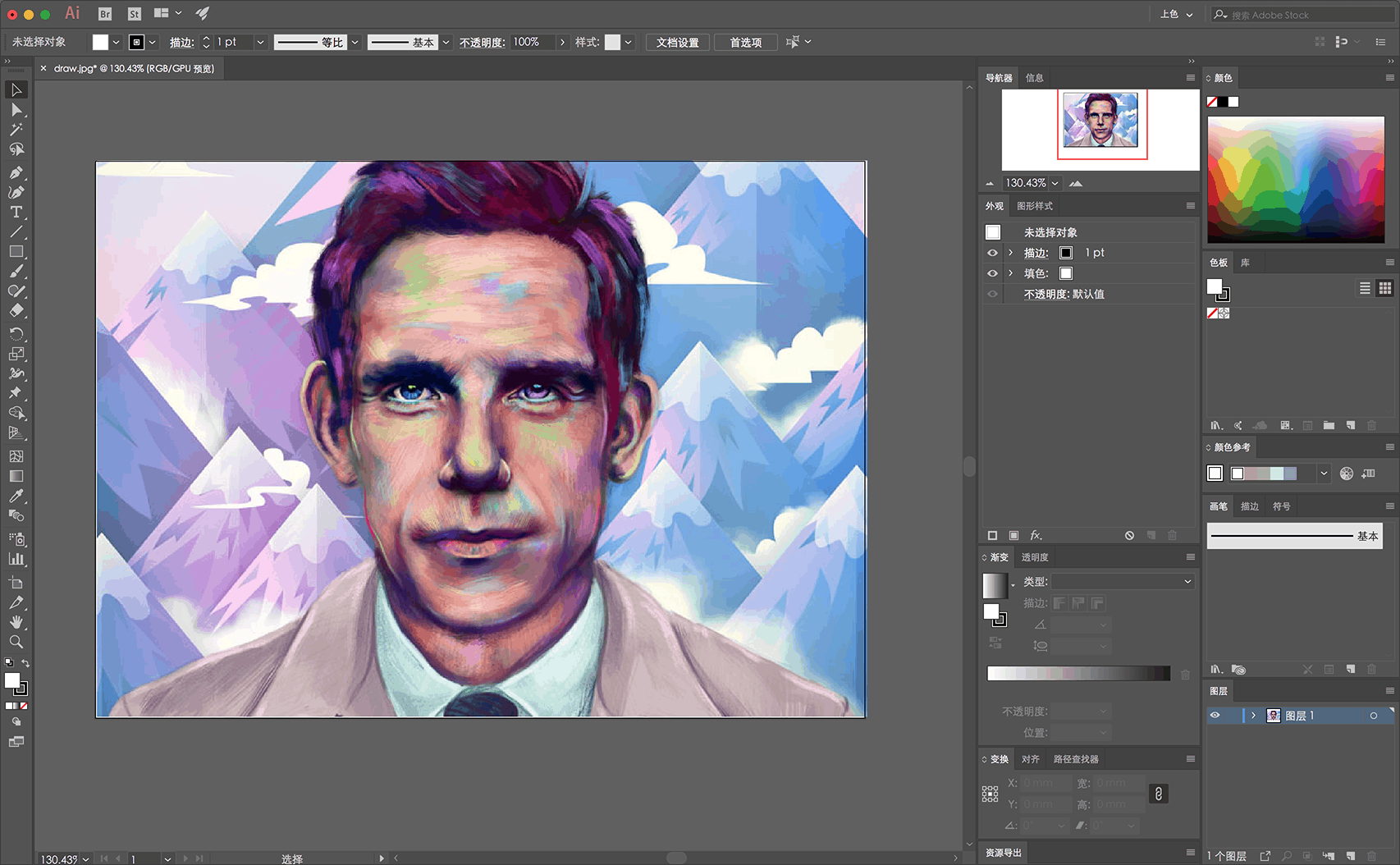Image resolution: width=1400 pixels, height=865 pixels.
Task: Hide layer 图层 1 with eye icon
Action: [x=1215, y=716]
